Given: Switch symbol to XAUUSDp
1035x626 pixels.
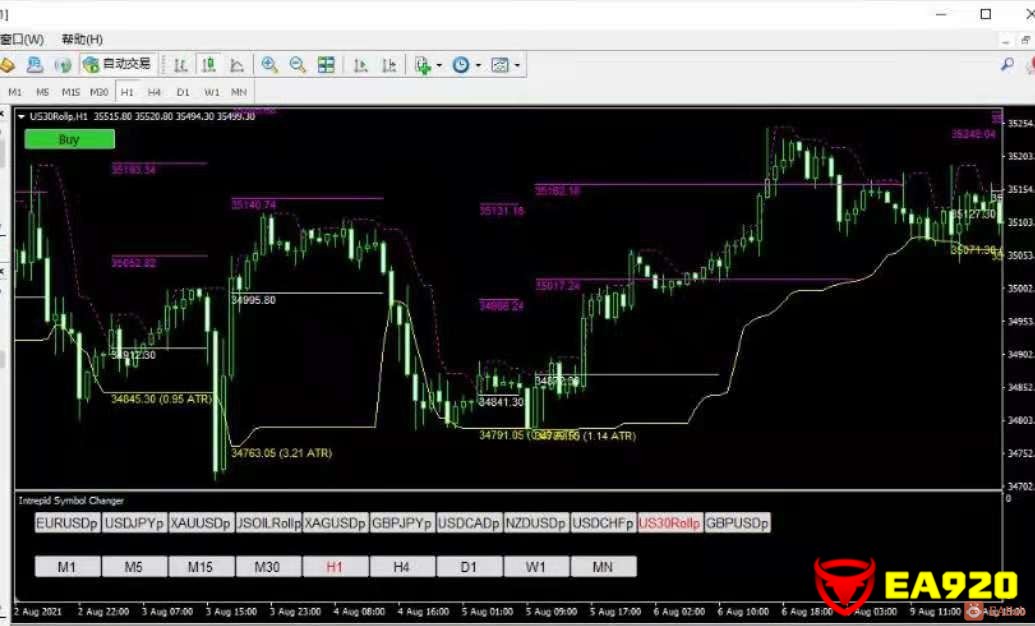Looking at the screenshot, I should pyautogui.click(x=200, y=523).
